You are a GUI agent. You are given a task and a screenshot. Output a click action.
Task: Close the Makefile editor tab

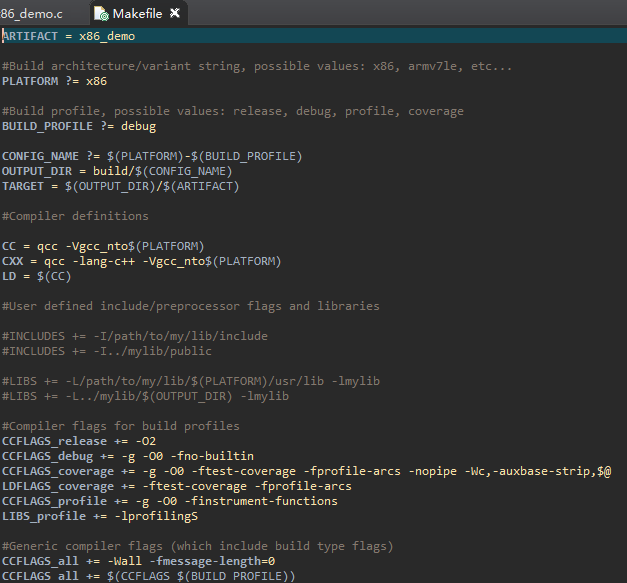click(175, 14)
